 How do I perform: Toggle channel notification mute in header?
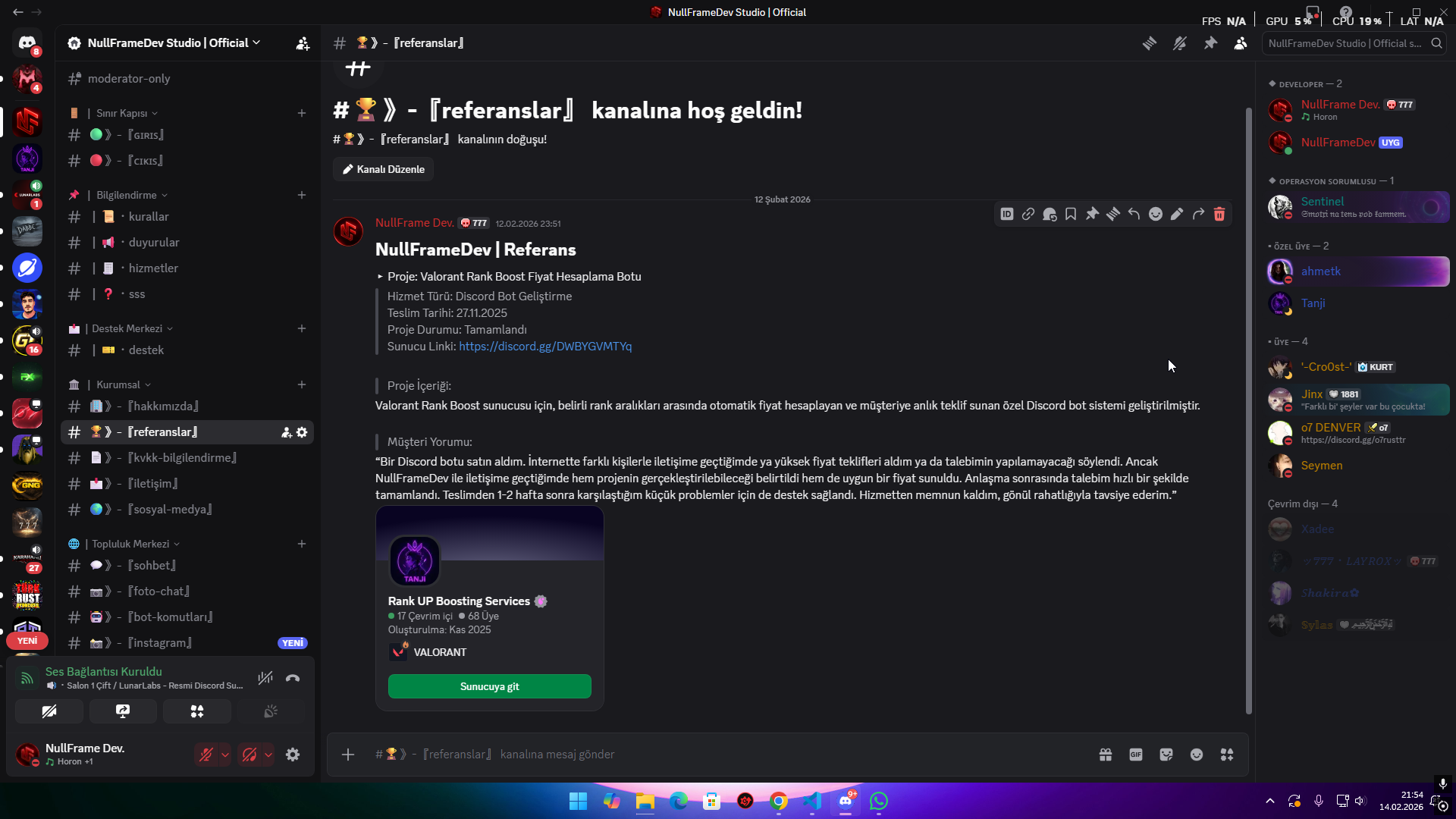(1180, 43)
